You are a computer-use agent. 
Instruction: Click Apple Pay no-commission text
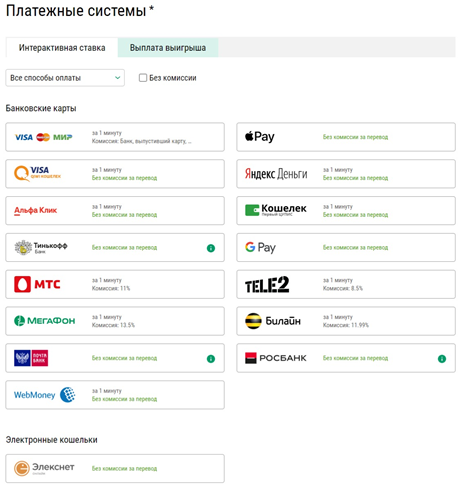pyautogui.click(x=355, y=137)
